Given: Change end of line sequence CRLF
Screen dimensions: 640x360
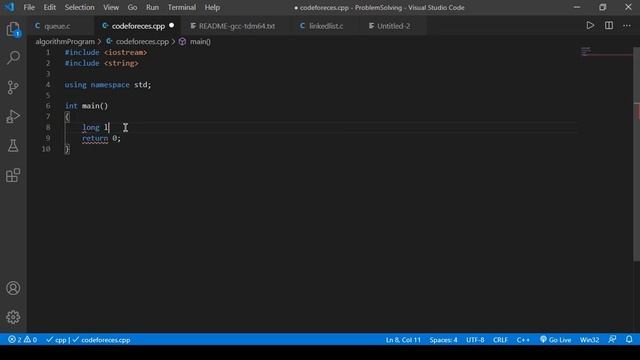Looking at the screenshot, I should tap(500, 340).
